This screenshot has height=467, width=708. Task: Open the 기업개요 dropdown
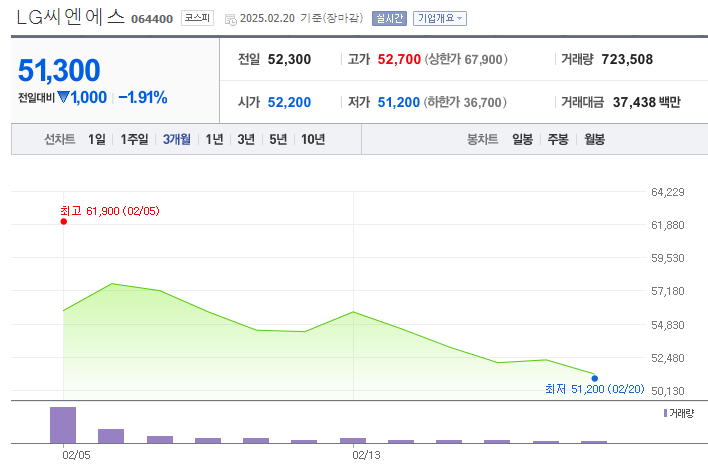pos(440,19)
